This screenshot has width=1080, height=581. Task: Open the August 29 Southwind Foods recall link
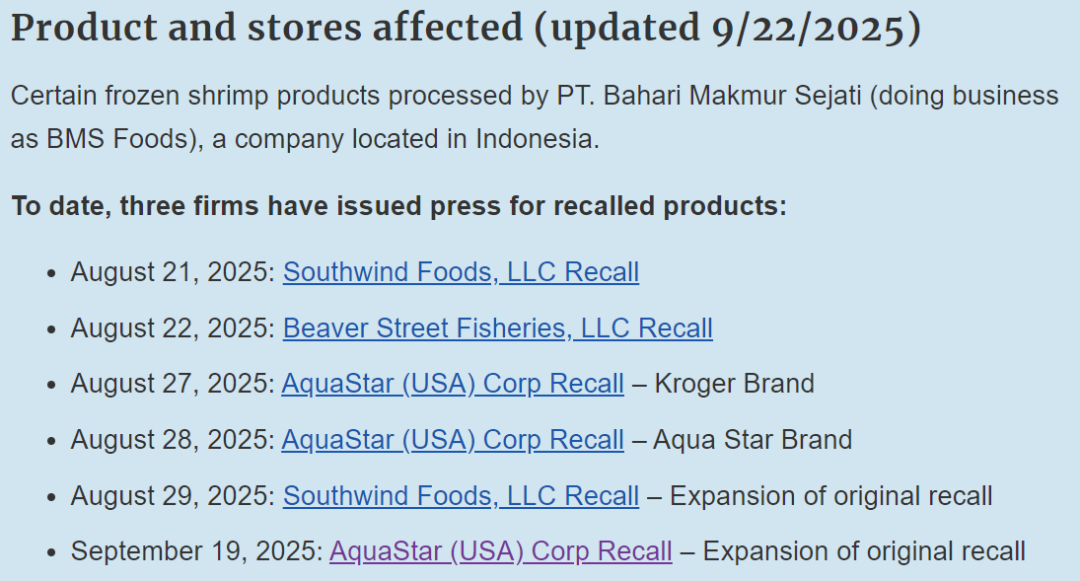point(461,496)
